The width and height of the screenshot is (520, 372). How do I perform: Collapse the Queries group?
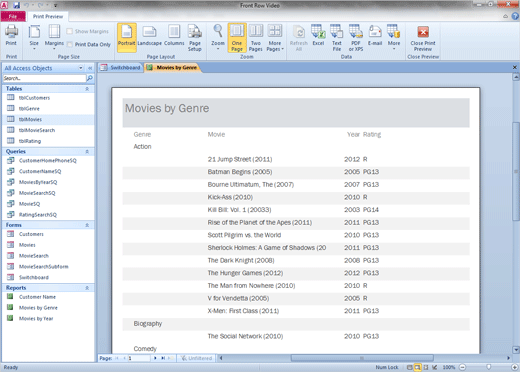[x=87, y=151]
